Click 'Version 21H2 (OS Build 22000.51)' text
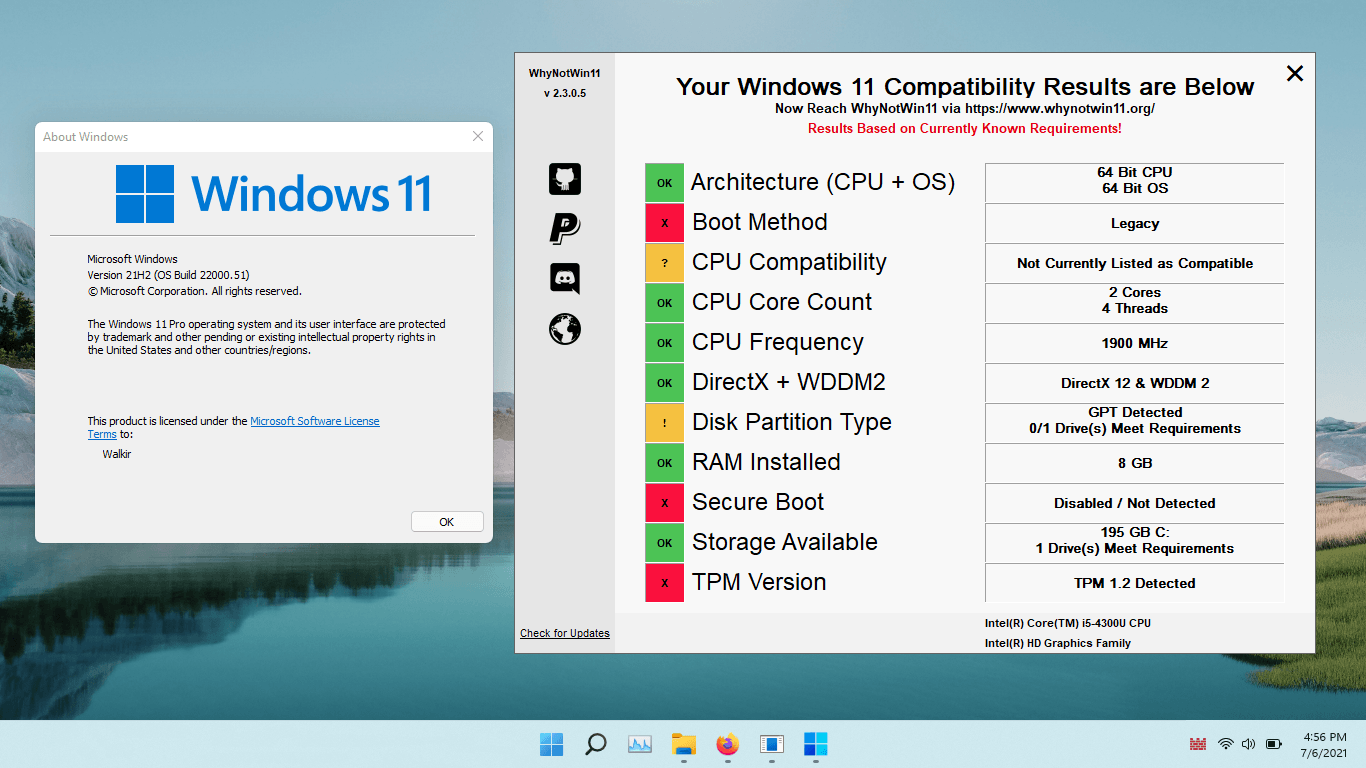Screen dimensions: 1366x768 [x=168, y=275]
